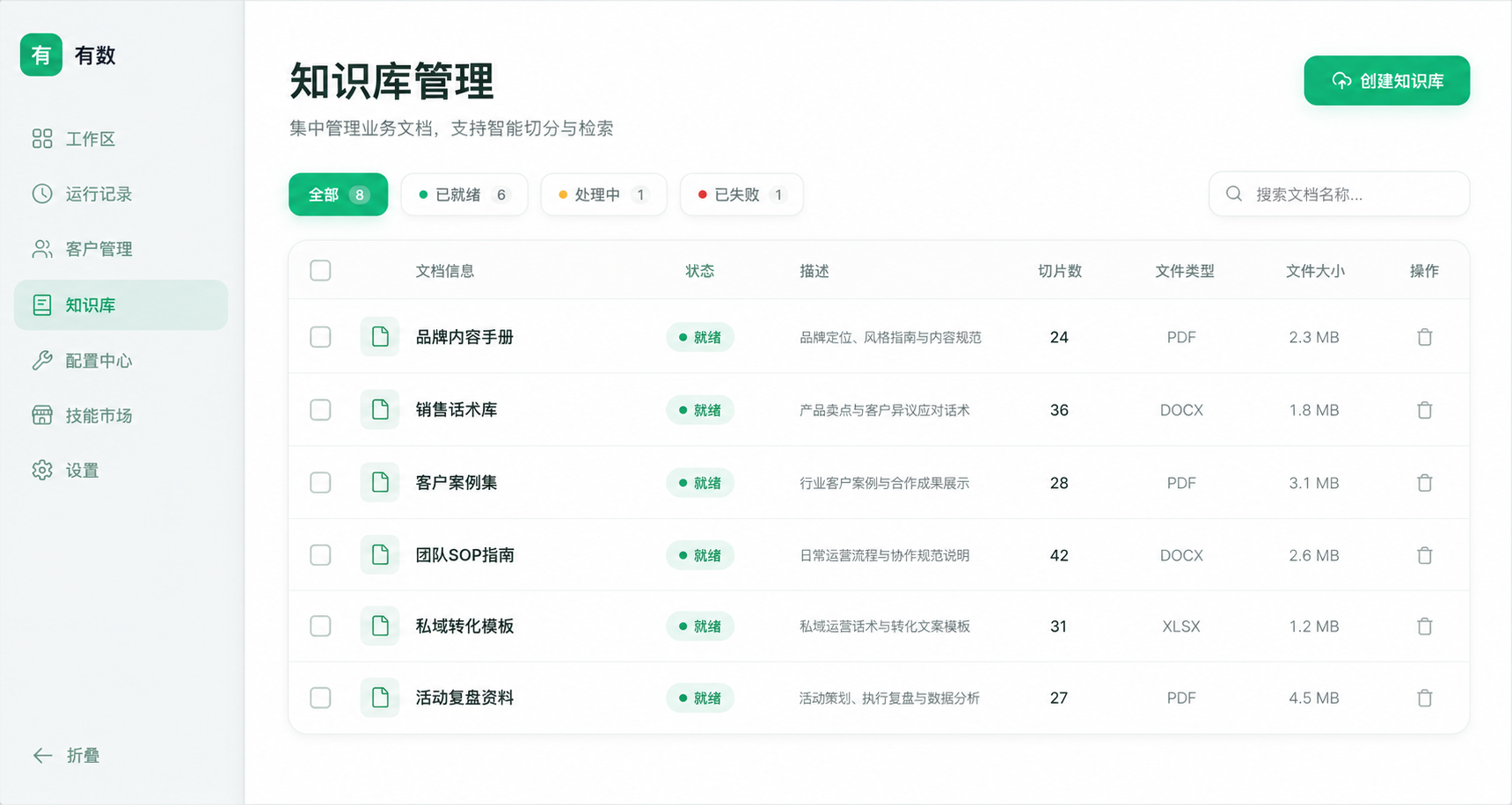Click description 品牌定位、风格指南与内容规范

click(890, 338)
